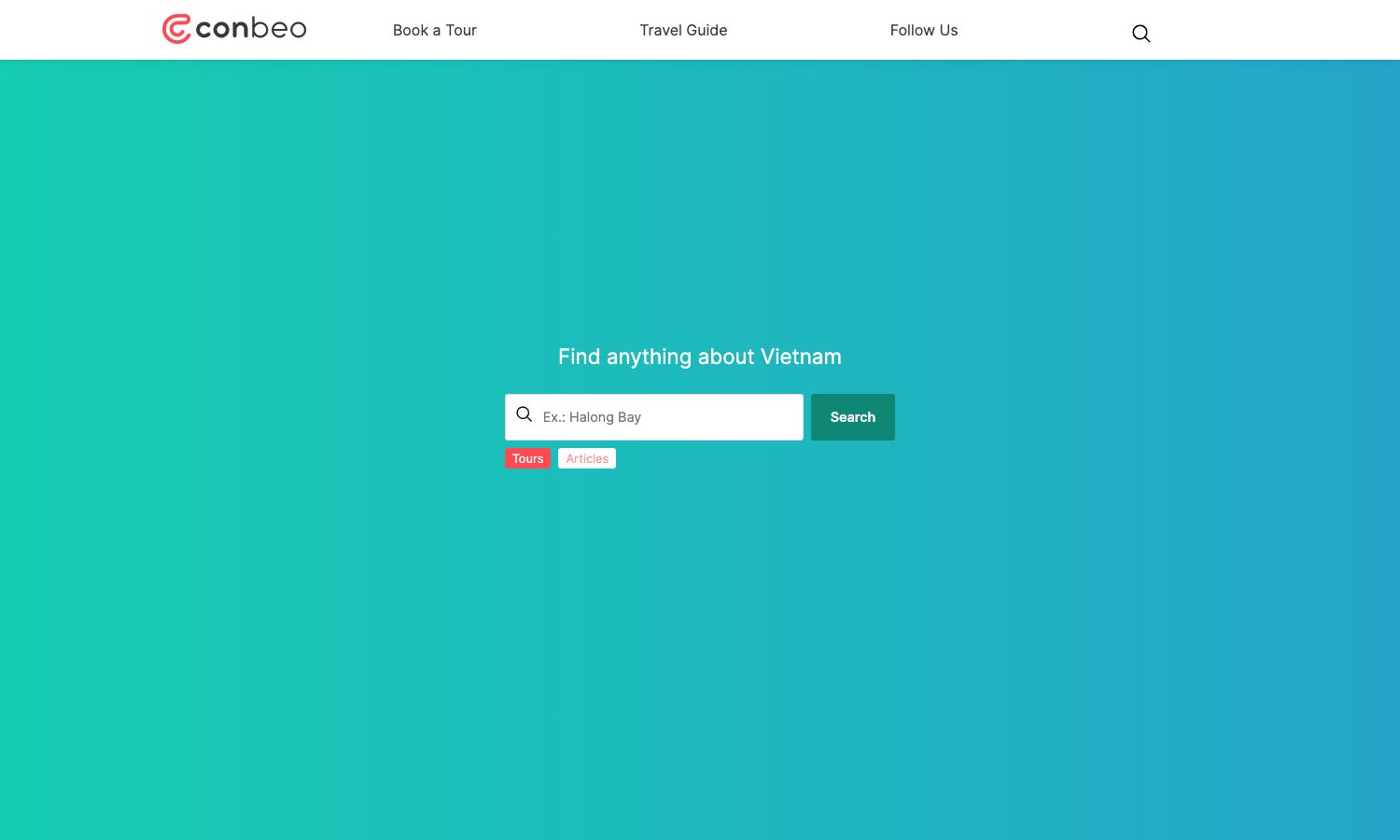Click the empty right end of search field
Screen dimensions: 1400x840
click(x=765, y=417)
